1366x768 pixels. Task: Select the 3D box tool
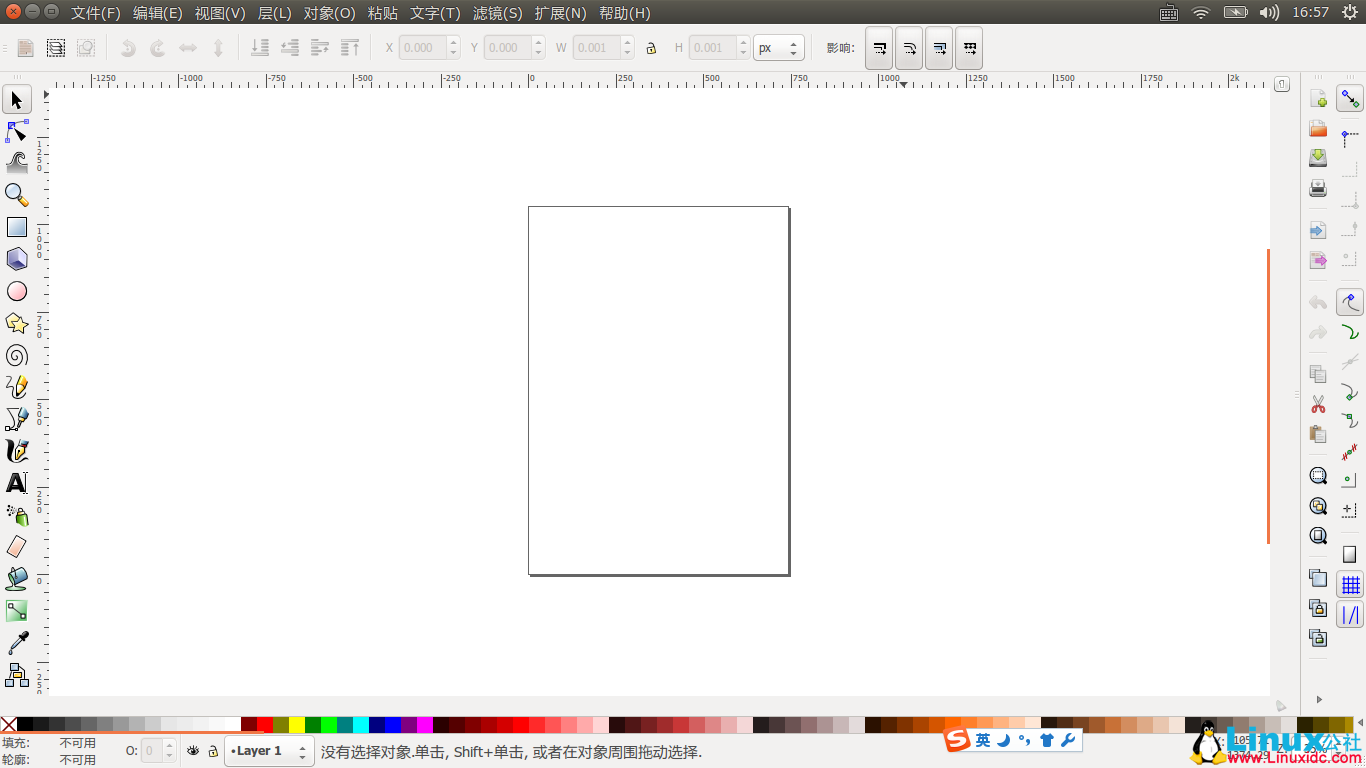pyautogui.click(x=17, y=259)
